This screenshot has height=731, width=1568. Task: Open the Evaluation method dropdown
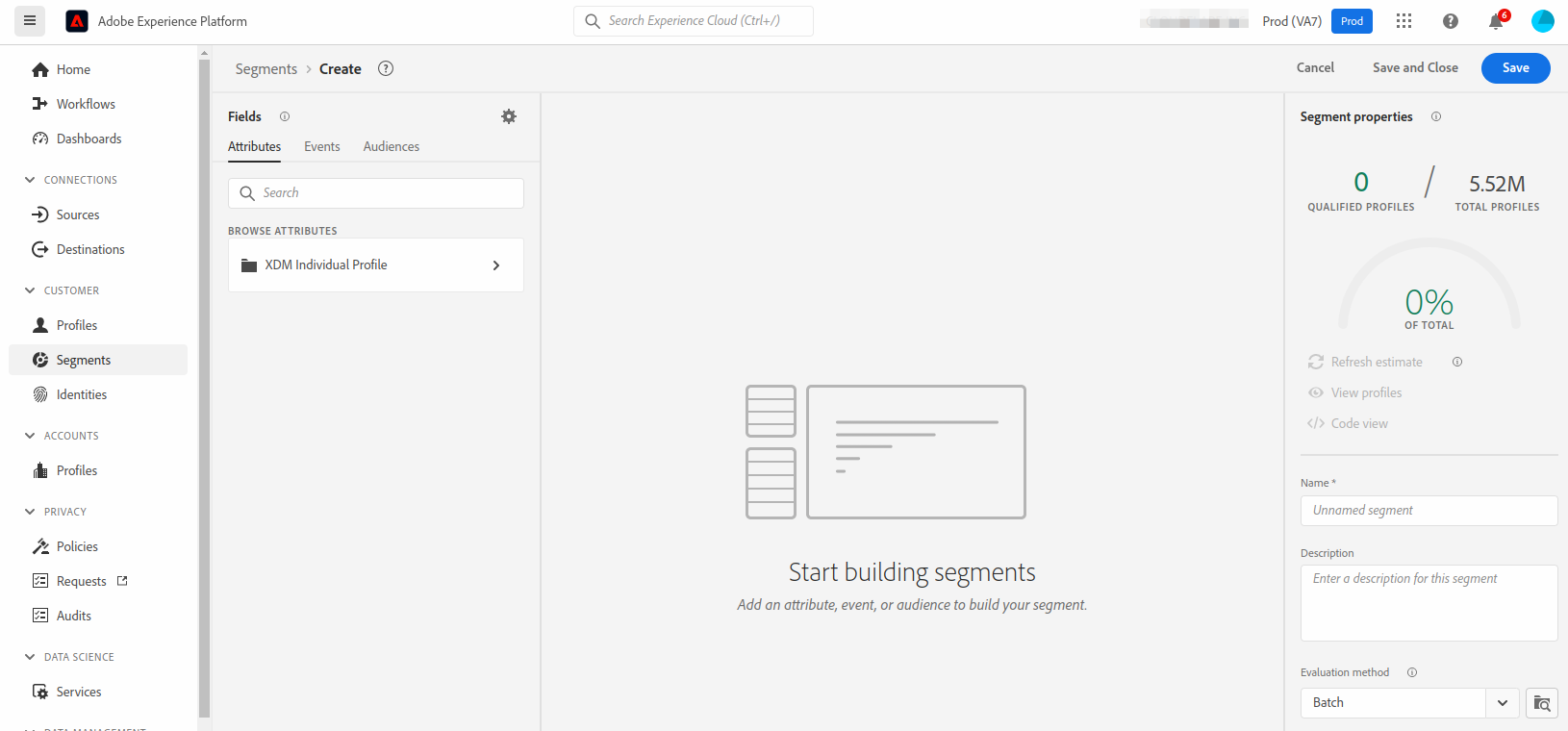[x=1502, y=703]
